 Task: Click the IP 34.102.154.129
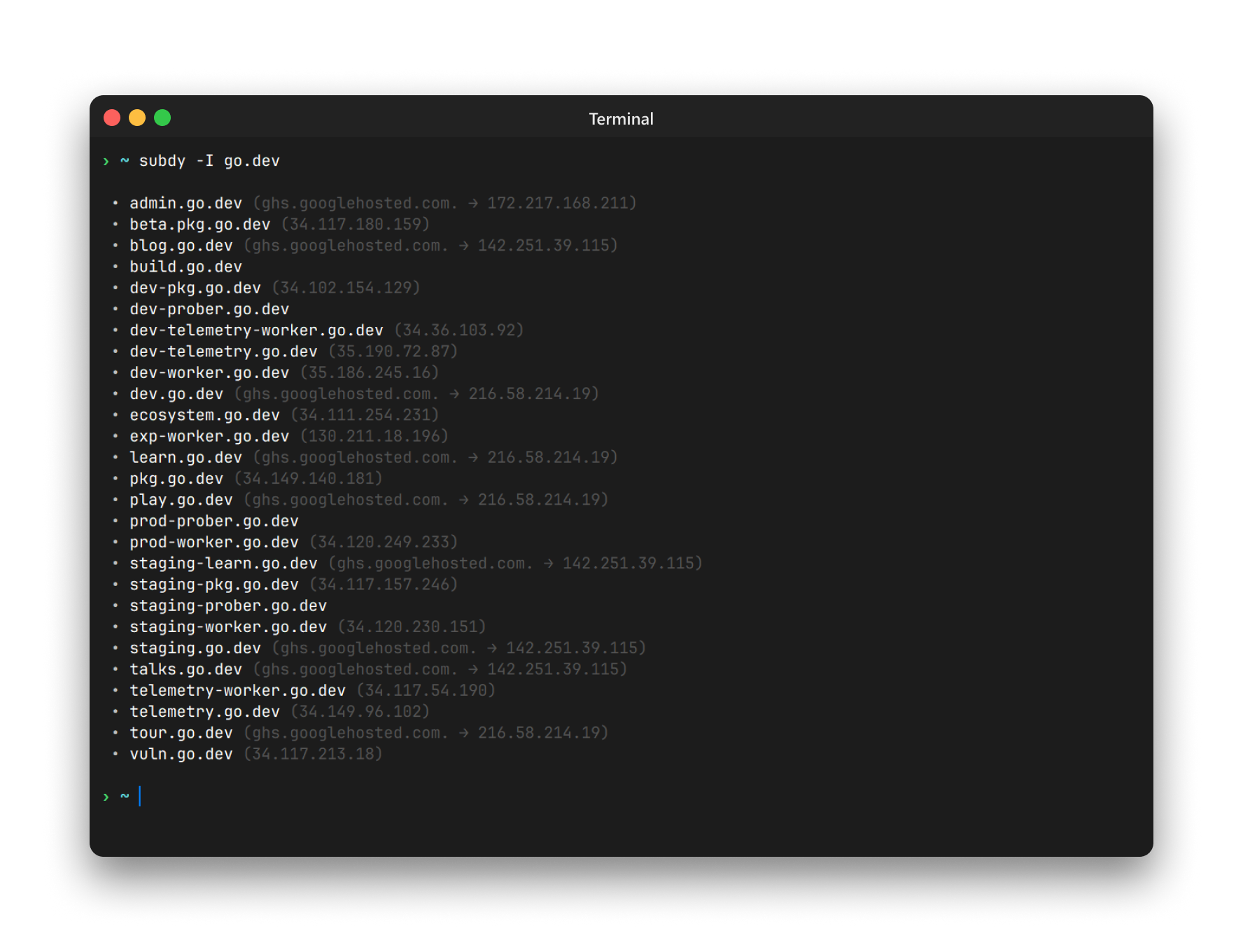[x=346, y=288]
